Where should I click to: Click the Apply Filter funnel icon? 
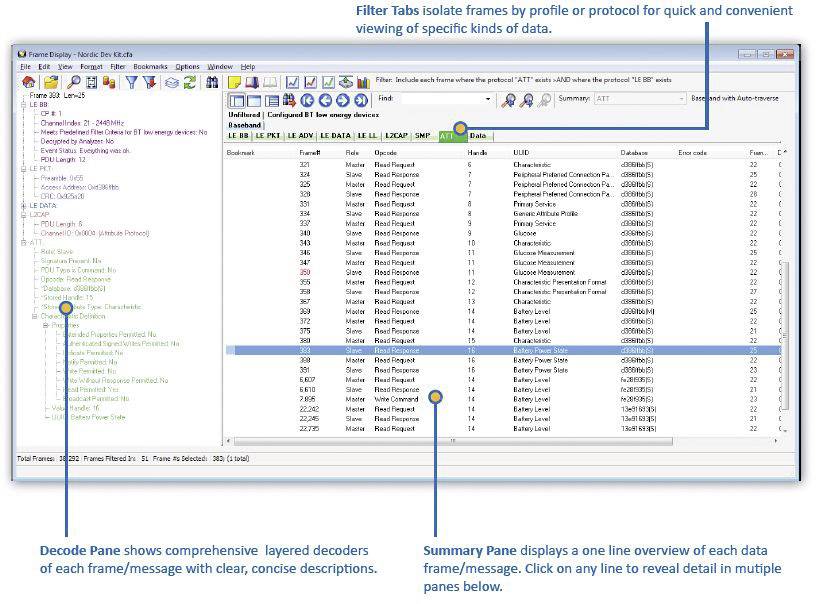[132, 82]
